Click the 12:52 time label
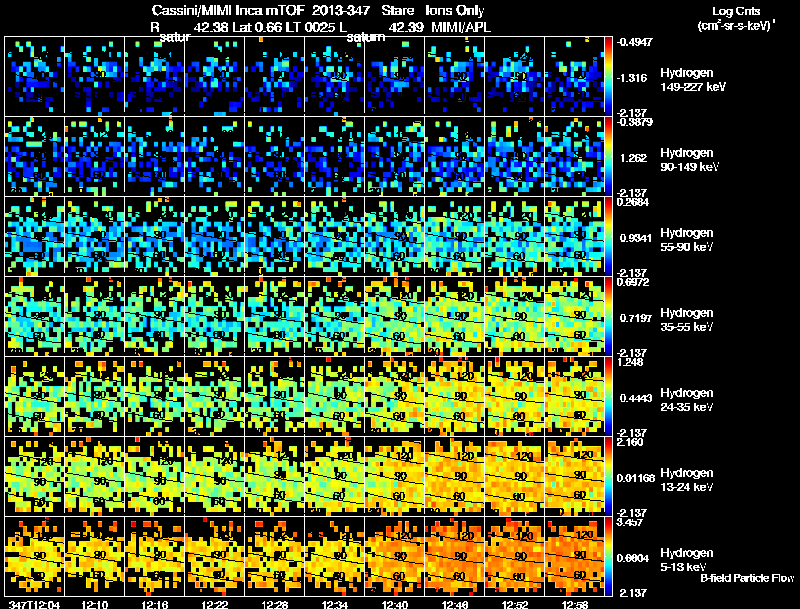This screenshot has width=800, height=609. tap(515, 604)
